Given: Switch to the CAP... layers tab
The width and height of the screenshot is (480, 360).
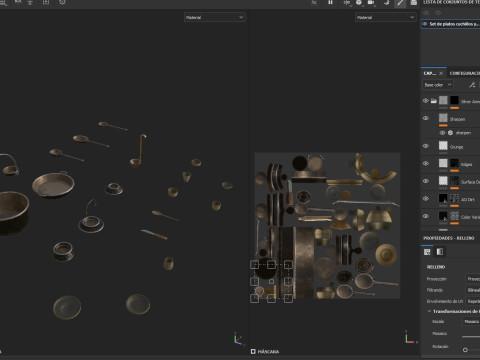Looking at the screenshot, I should point(430,73).
